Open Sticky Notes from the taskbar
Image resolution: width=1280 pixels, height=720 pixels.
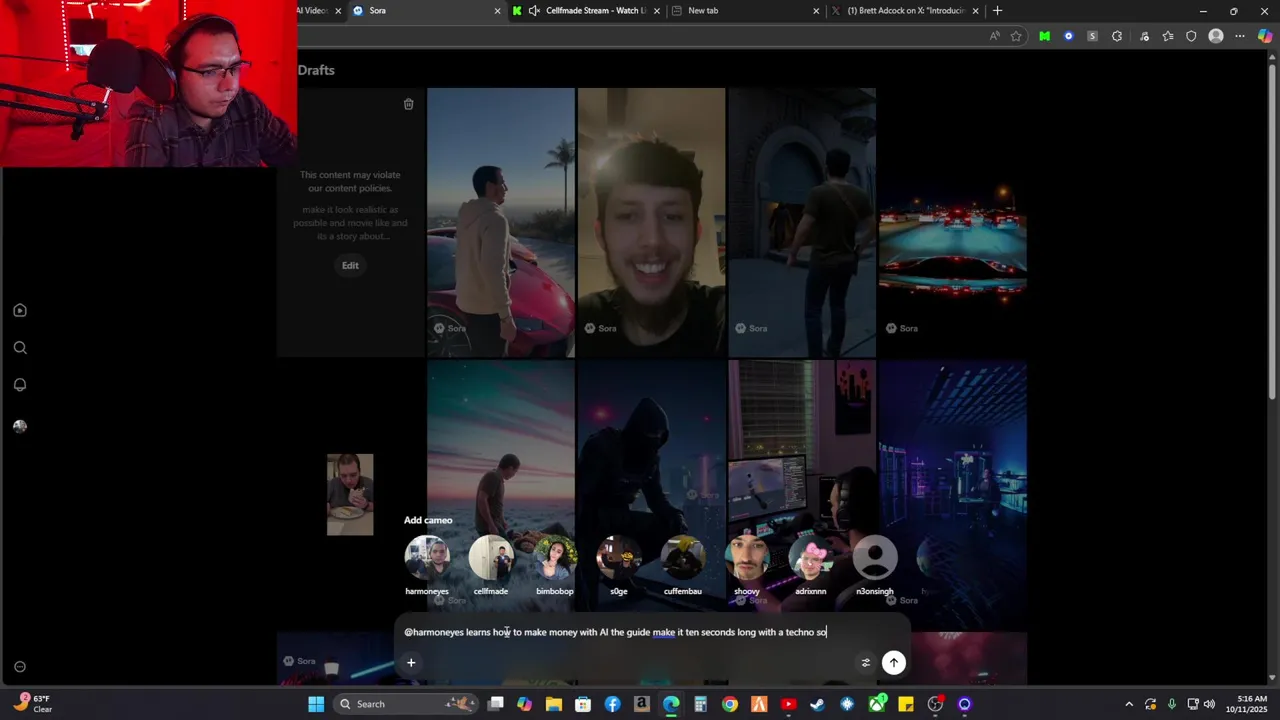(x=906, y=704)
